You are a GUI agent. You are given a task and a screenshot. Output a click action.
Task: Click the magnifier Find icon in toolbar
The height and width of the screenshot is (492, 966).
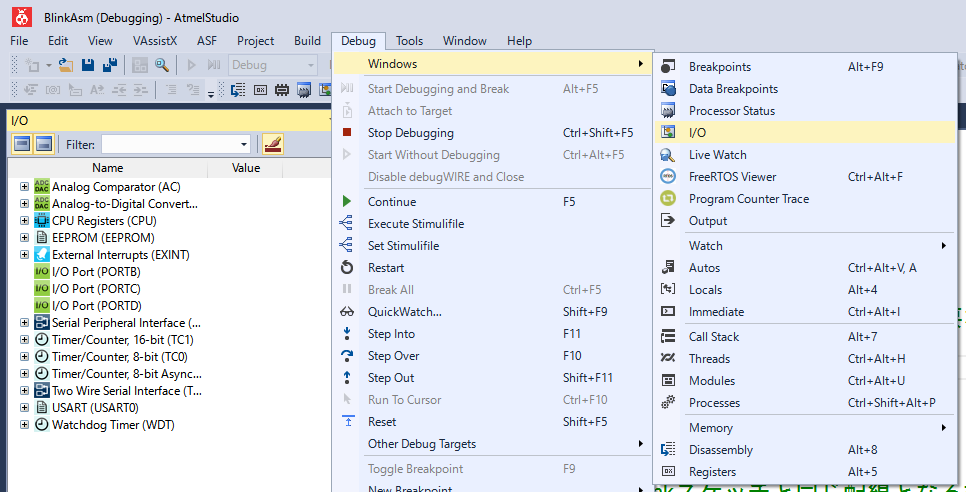click(161, 65)
